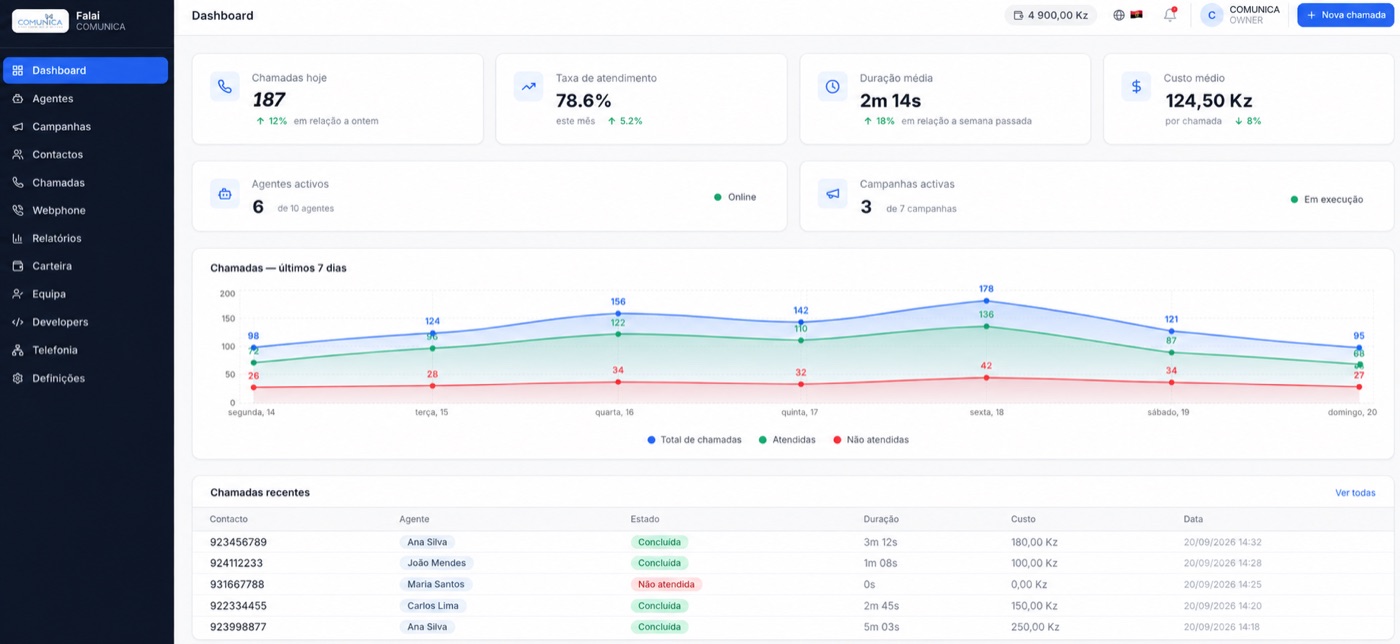Click the Ver todas link
1400x644 pixels.
[x=1355, y=493]
